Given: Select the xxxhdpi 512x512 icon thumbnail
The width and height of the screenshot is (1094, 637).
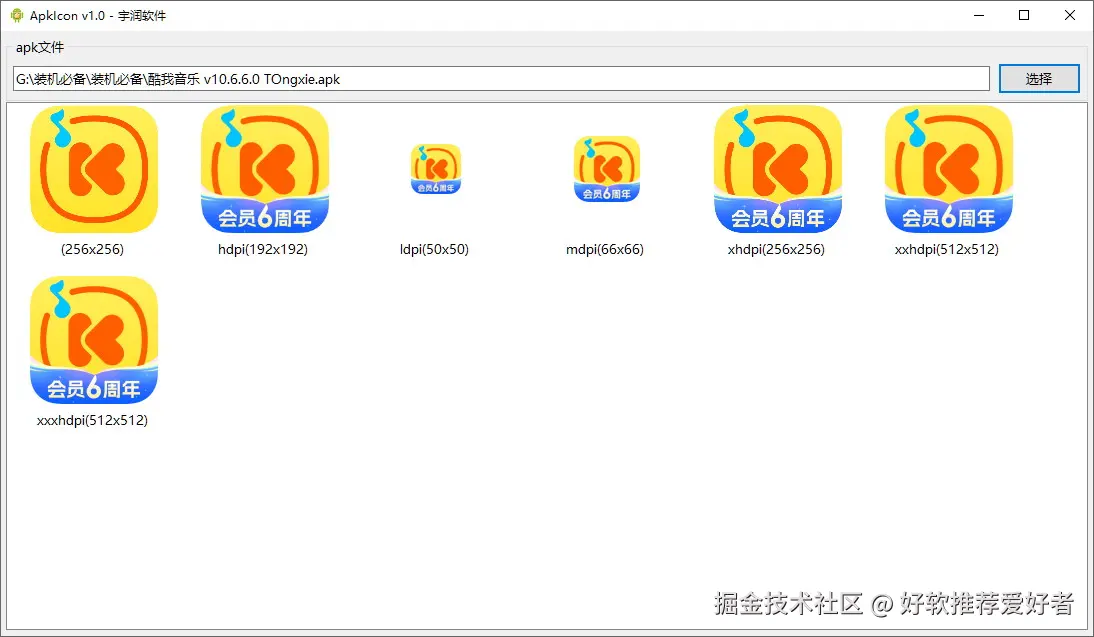Looking at the screenshot, I should (94, 340).
